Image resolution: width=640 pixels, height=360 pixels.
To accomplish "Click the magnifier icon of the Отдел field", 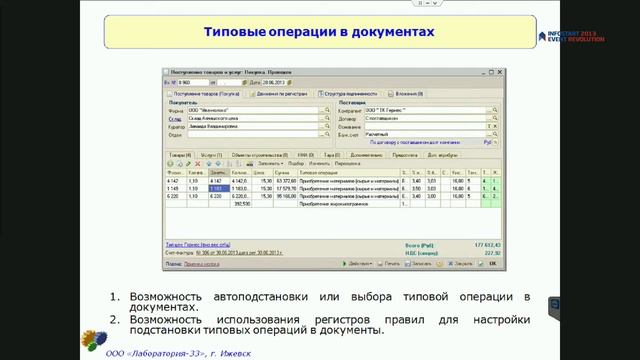I will pos(327,134).
